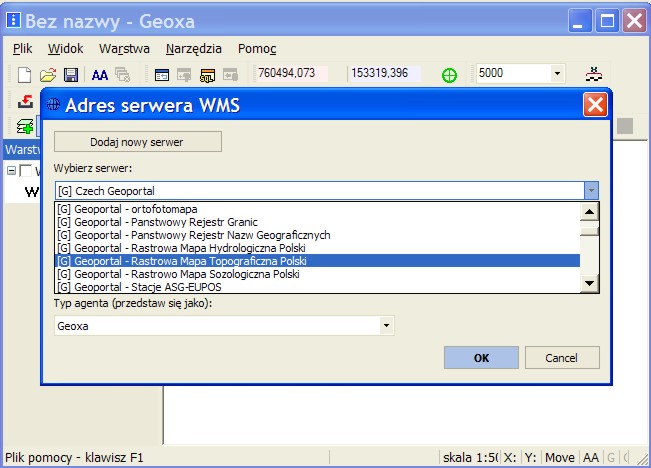Click the Cancel button
The width and height of the screenshot is (651, 468).
point(562,358)
